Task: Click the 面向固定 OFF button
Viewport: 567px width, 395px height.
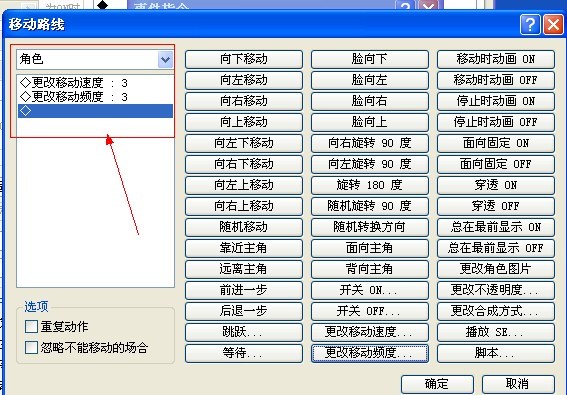Action: (x=496, y=164)
